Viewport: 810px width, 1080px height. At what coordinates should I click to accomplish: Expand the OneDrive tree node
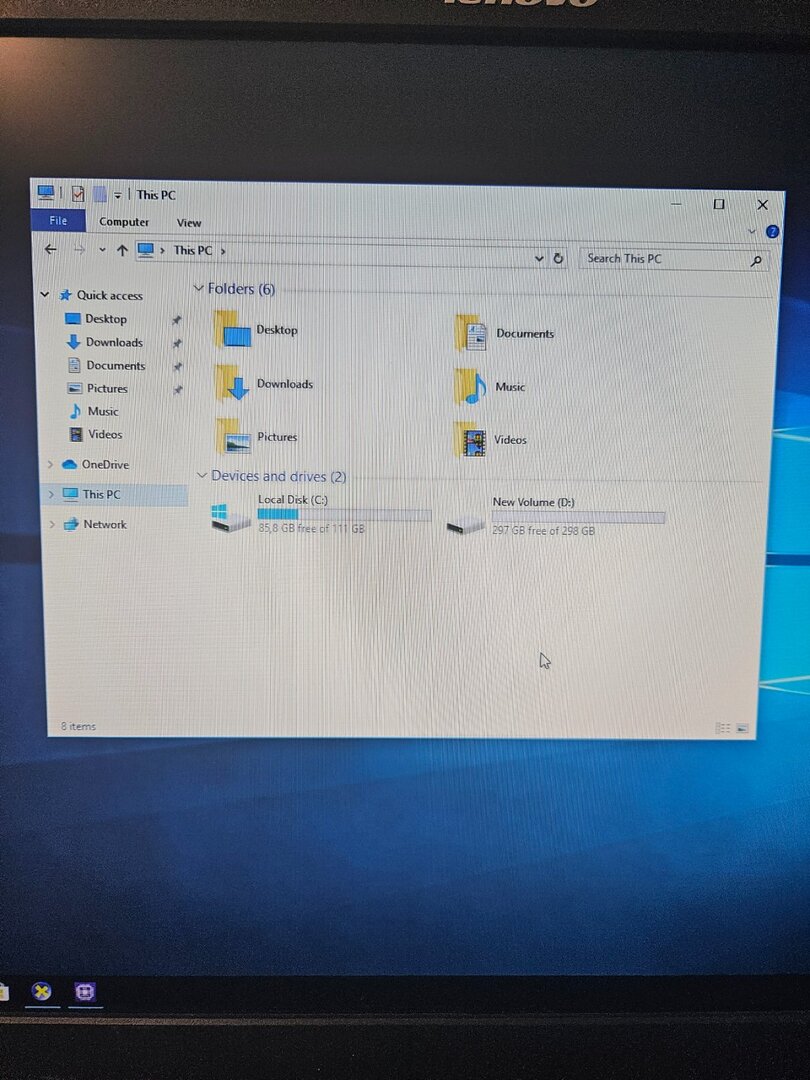tap(50, 464)
